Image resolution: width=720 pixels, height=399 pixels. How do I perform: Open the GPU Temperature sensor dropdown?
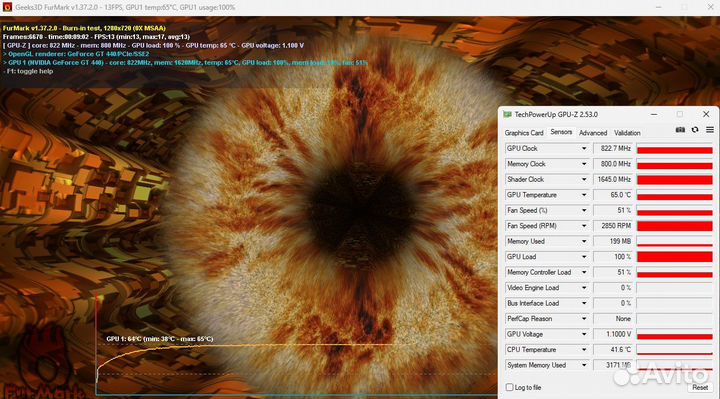(x=584, y=195)
